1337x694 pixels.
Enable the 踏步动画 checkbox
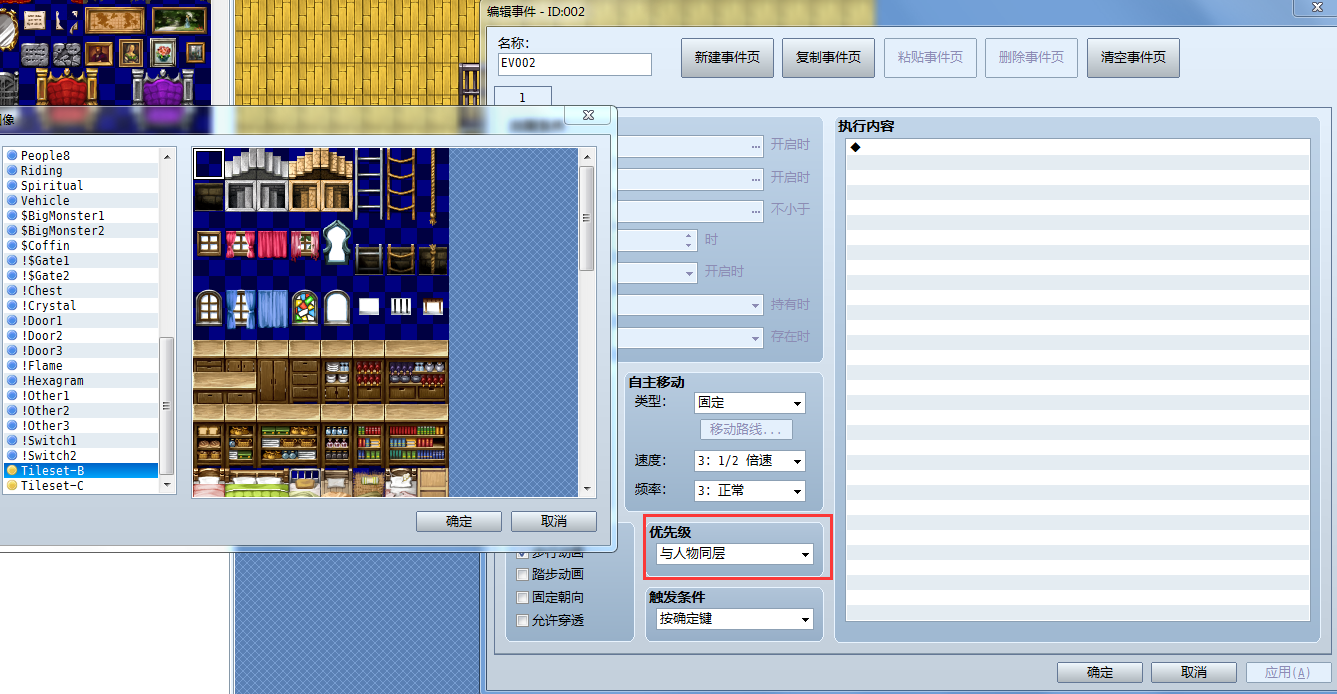tap(522, 575)
